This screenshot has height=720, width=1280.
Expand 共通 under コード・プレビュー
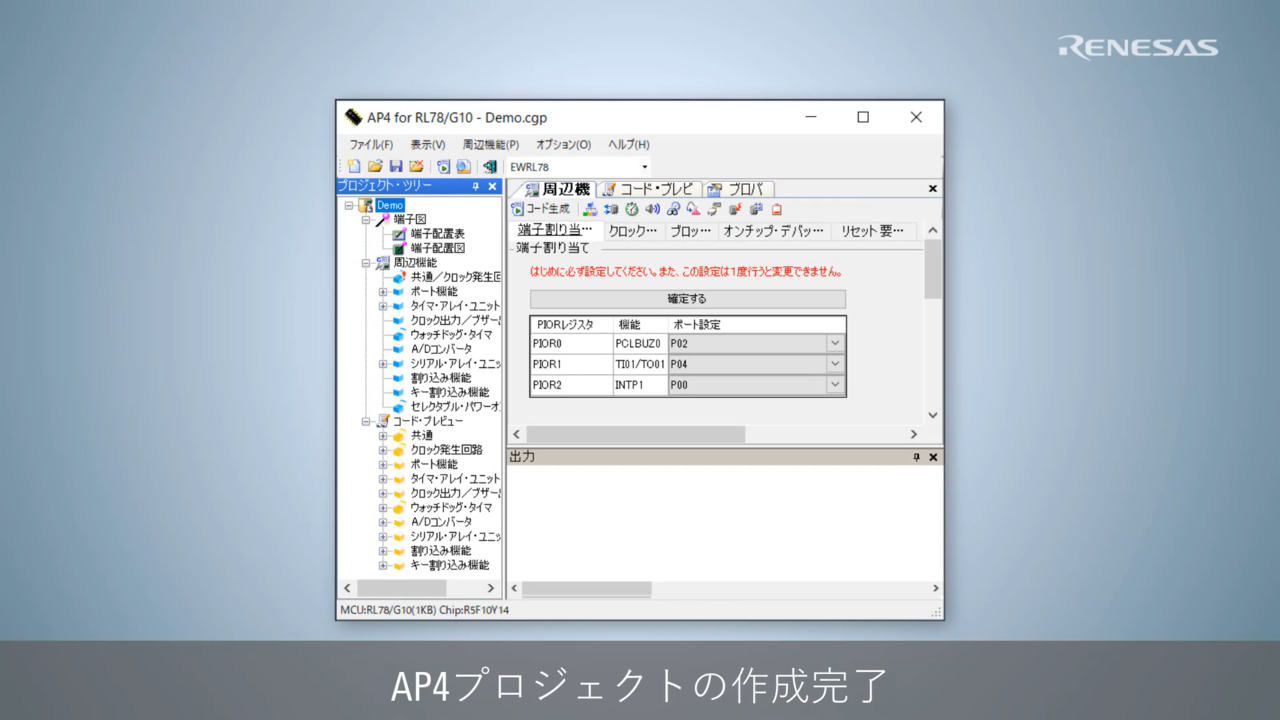[x=383, y=436]
